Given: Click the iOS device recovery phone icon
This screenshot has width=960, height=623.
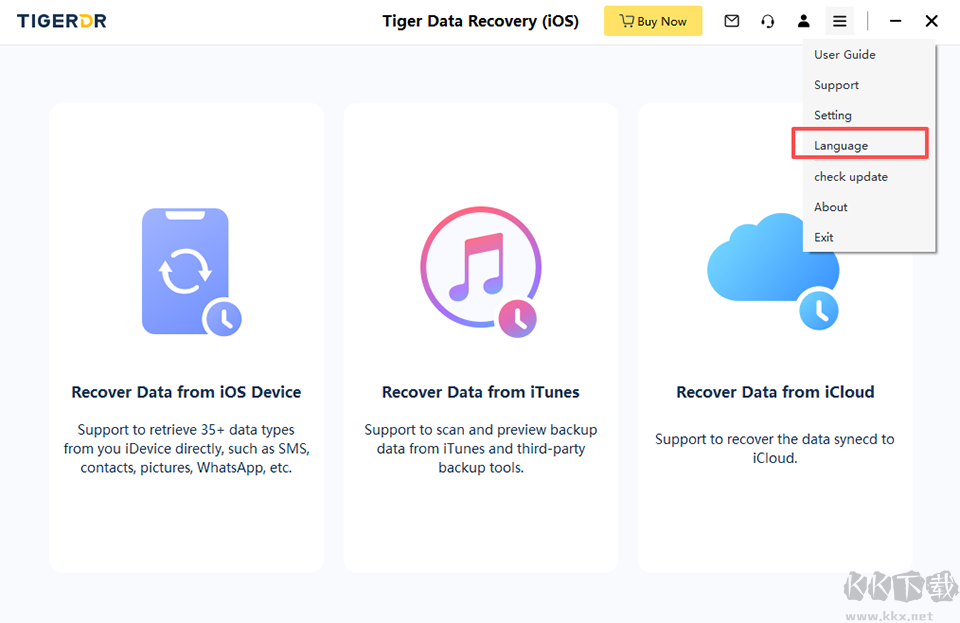Looking at the screenshot, I should (x=192, y=272).
